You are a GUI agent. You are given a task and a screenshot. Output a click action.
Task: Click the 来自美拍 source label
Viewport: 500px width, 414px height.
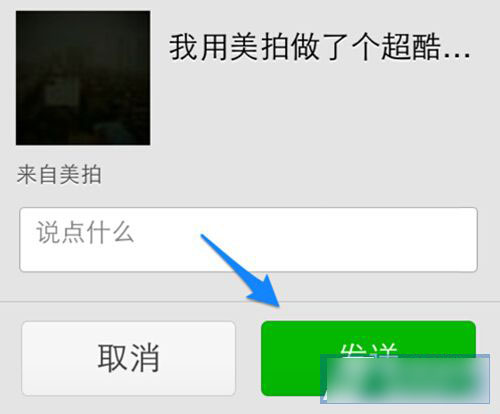pos(59,174)
